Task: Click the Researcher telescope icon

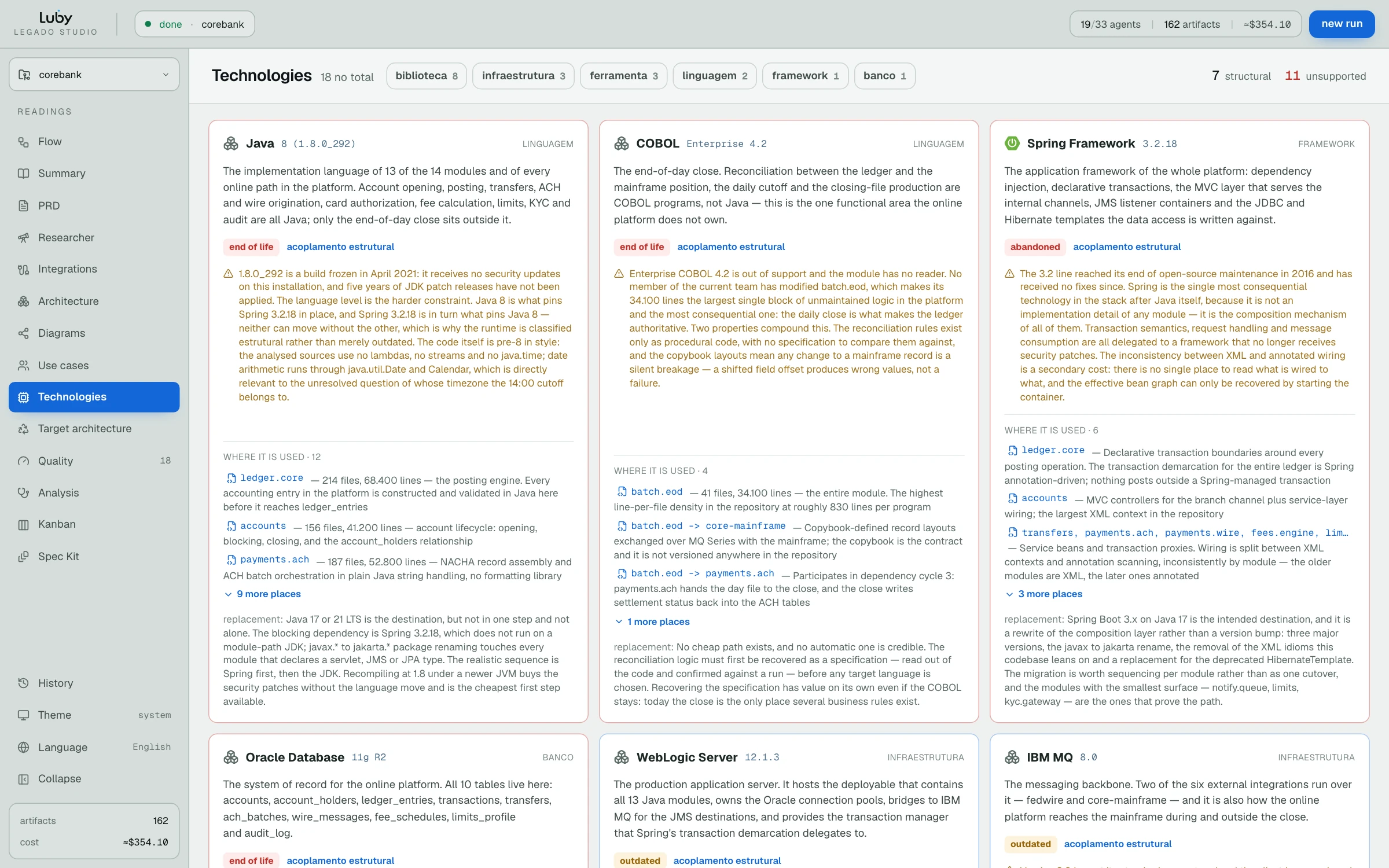Action: pos(23,238)
